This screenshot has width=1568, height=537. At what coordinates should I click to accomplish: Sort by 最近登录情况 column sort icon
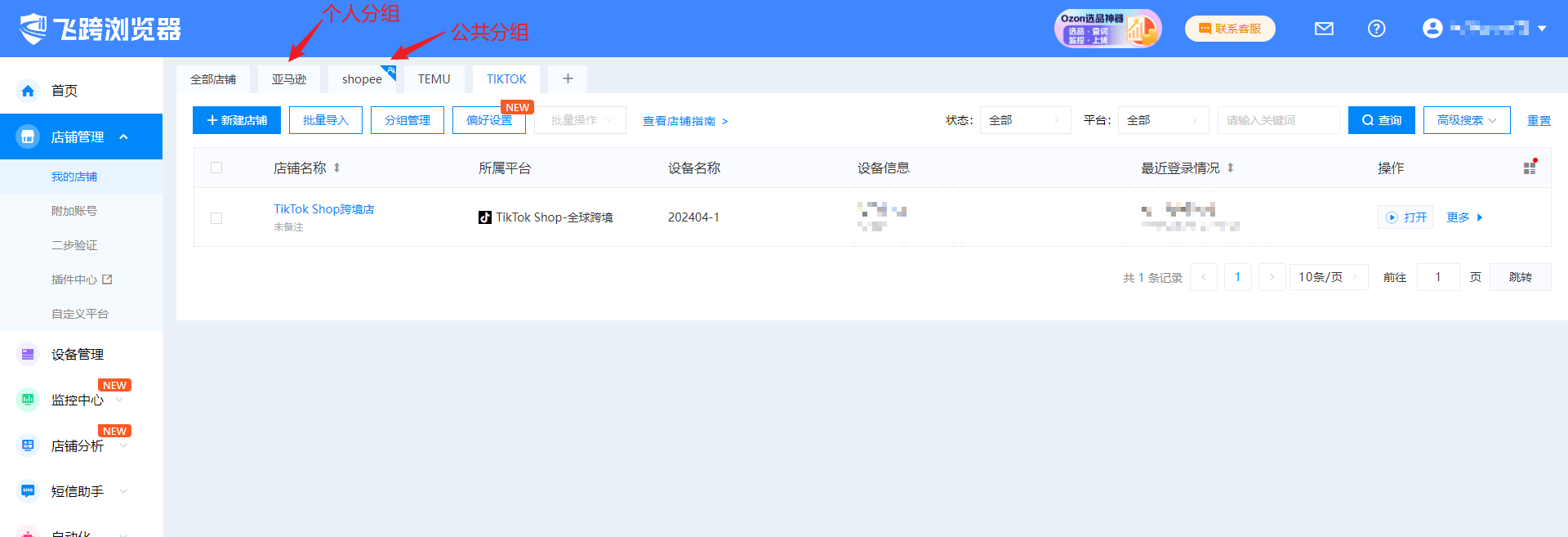tap(1230, 168)
